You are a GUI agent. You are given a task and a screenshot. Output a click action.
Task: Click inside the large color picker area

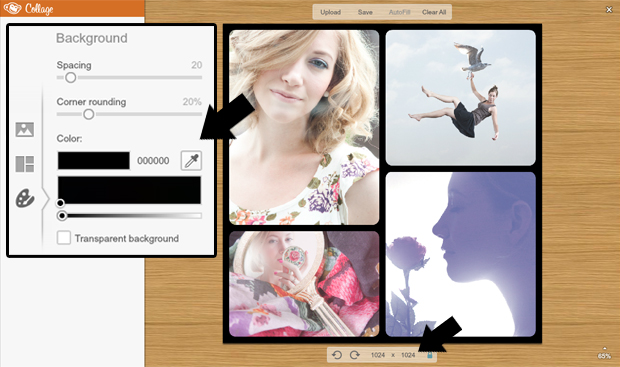(129, 190)
